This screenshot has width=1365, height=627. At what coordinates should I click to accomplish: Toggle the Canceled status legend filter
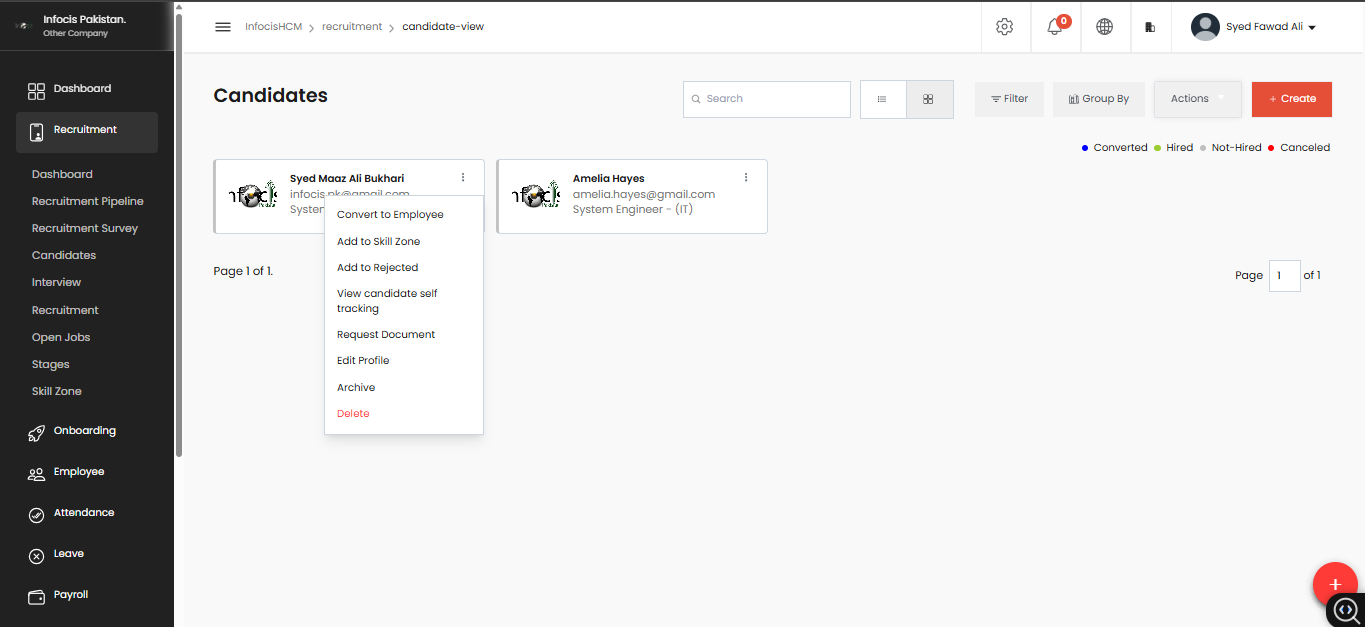(1297, 147)
